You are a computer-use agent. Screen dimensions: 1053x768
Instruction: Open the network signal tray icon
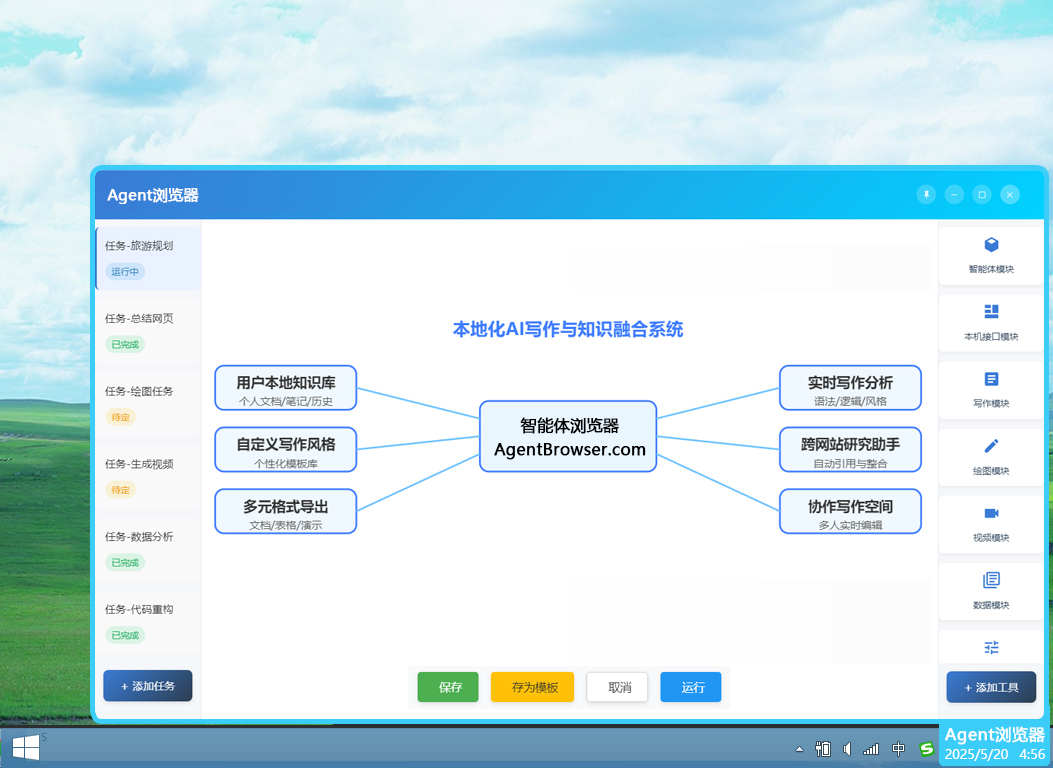click(871, 749)
